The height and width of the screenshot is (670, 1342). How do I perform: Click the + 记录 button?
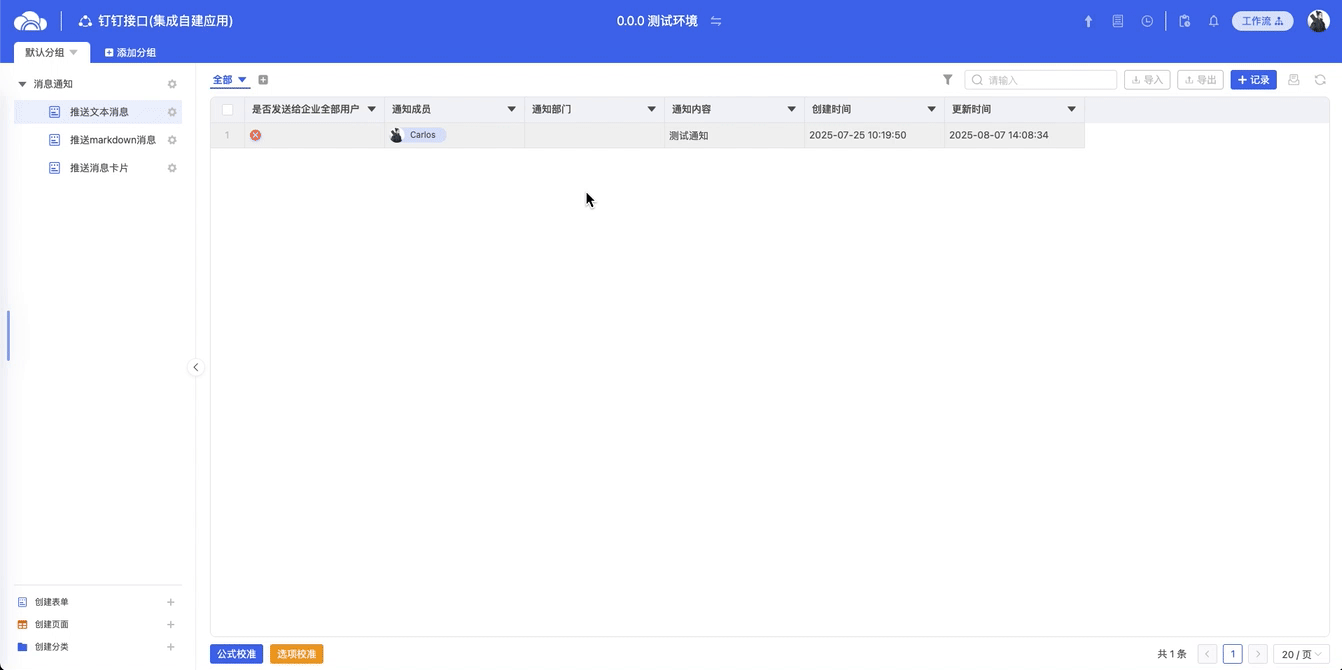(x=1253, y=80)
